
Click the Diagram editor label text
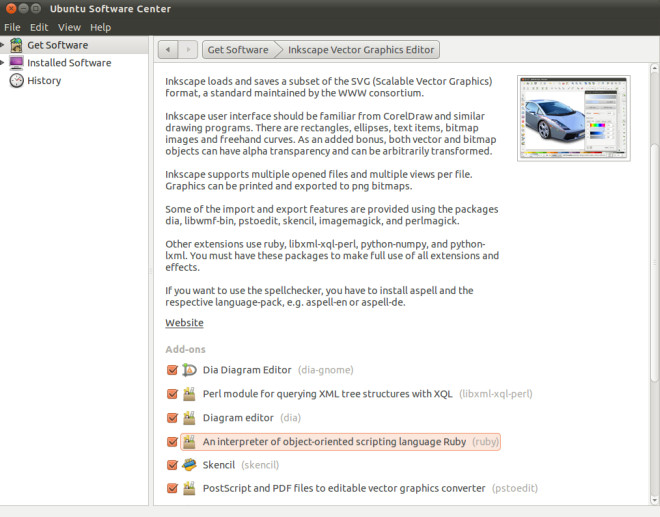tap(238, 418)
